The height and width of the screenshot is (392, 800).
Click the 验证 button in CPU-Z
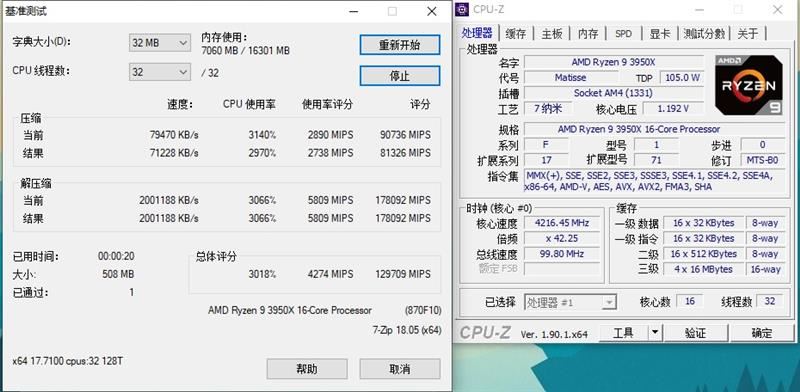click(x=695, y=333)
